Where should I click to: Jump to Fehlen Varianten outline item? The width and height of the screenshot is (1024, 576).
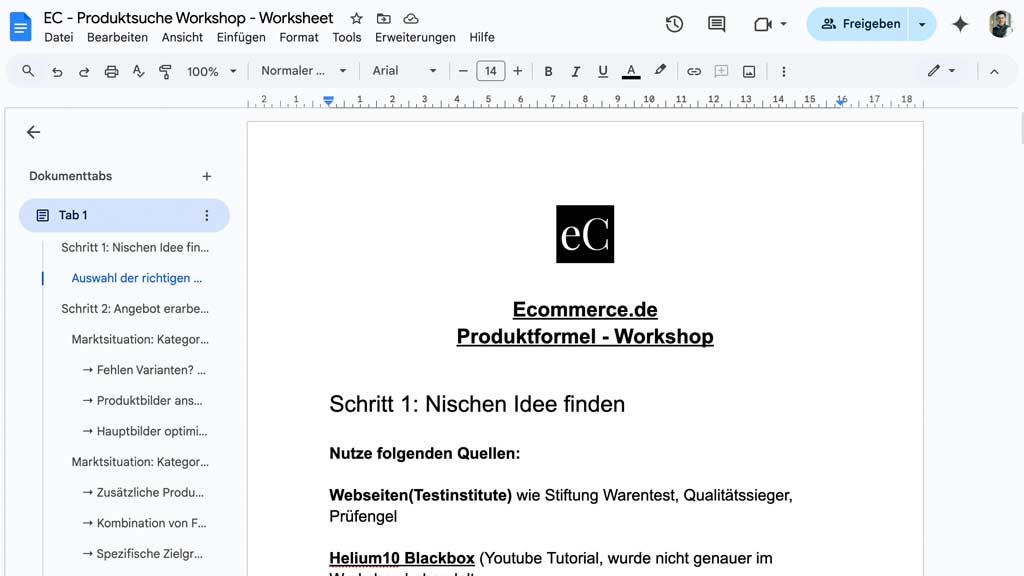pyautogui.click(x=144, y=370)
